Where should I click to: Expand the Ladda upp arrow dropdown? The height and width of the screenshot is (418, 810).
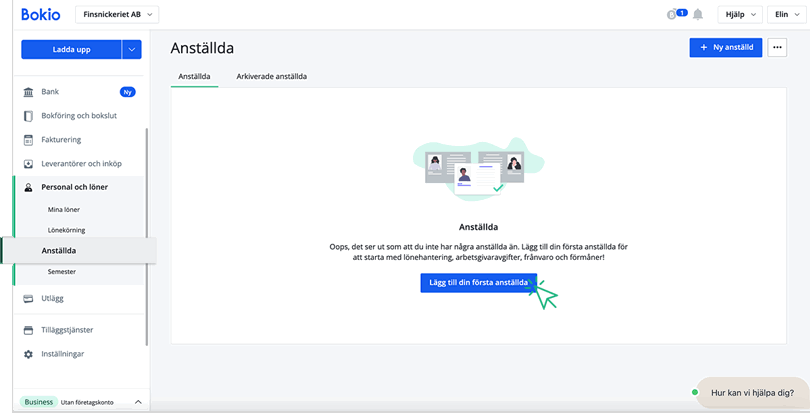tap(132, 50)
